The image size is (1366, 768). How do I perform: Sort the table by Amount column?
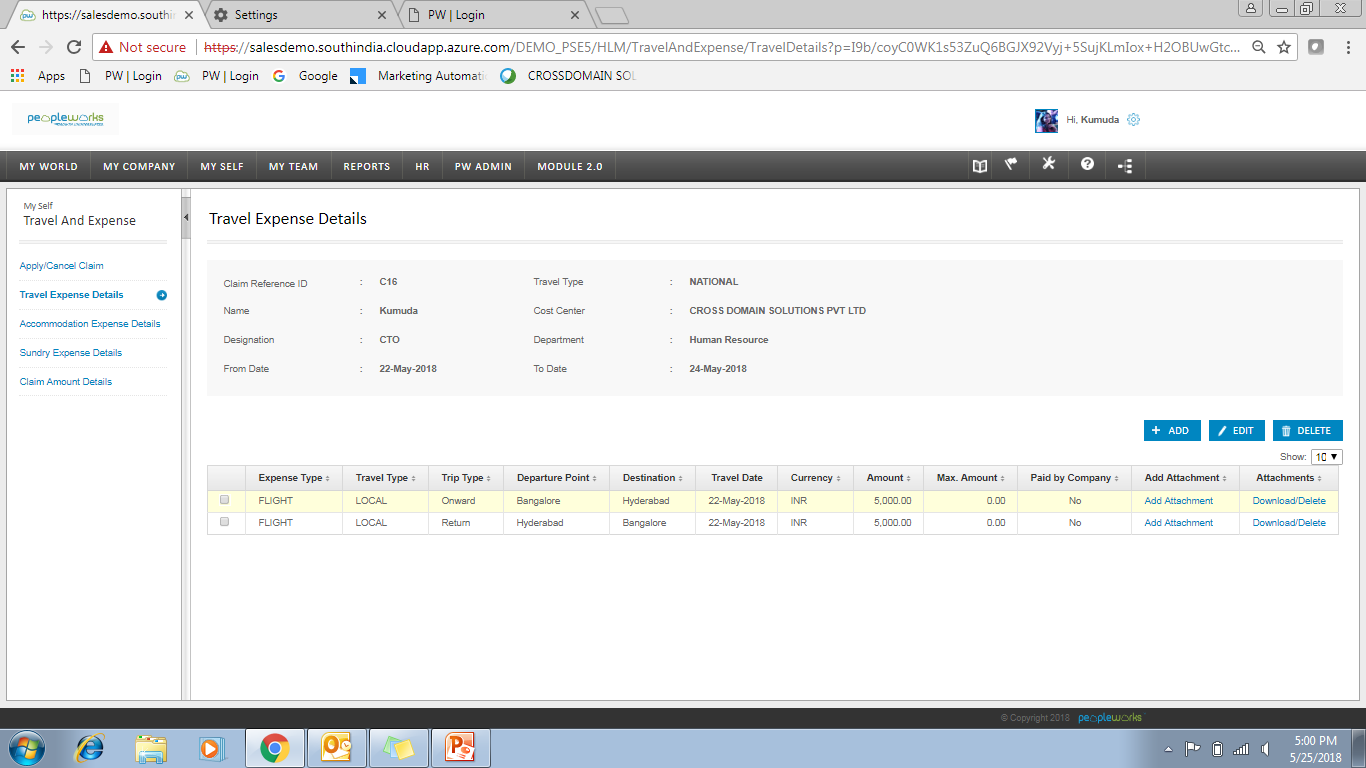(888, 478)
